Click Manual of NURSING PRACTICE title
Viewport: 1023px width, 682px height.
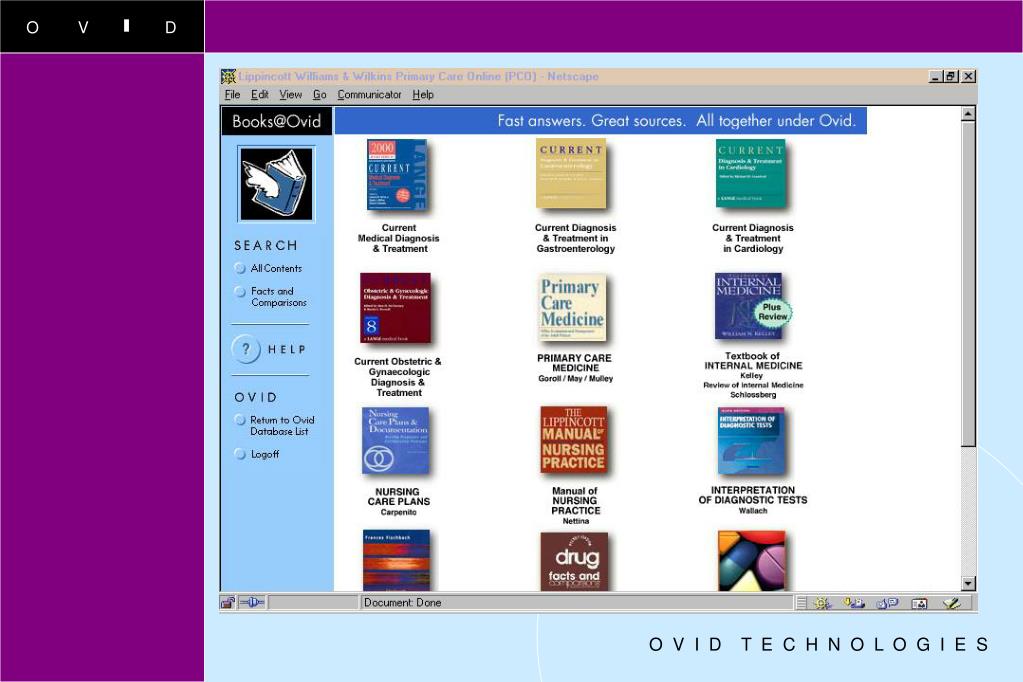(x=575, y=501)
